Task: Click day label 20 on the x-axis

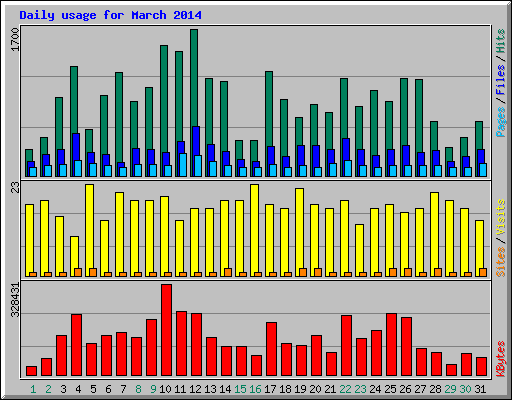Action: click(x=315, y=389)
